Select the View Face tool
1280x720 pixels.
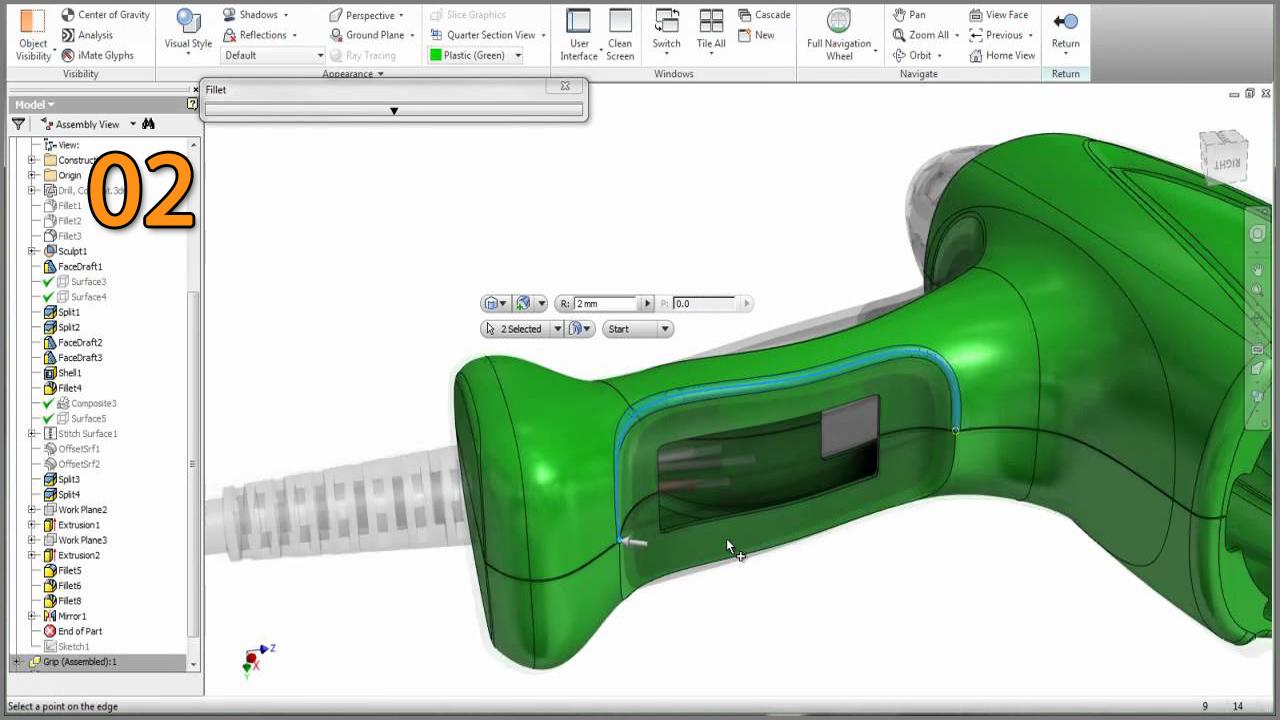coord(976,15)
